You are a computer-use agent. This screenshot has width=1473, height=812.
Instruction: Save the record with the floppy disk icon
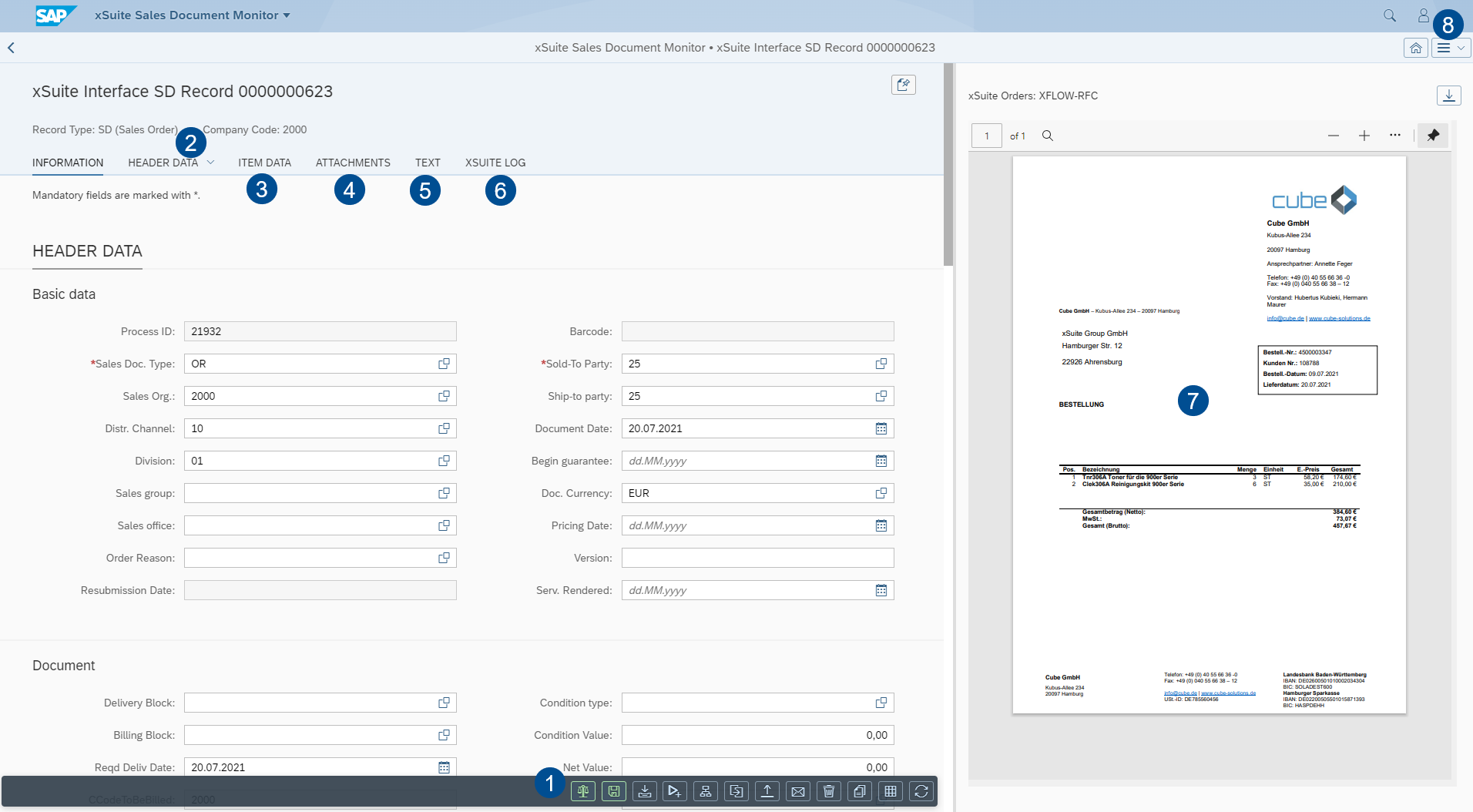[614, 791]
